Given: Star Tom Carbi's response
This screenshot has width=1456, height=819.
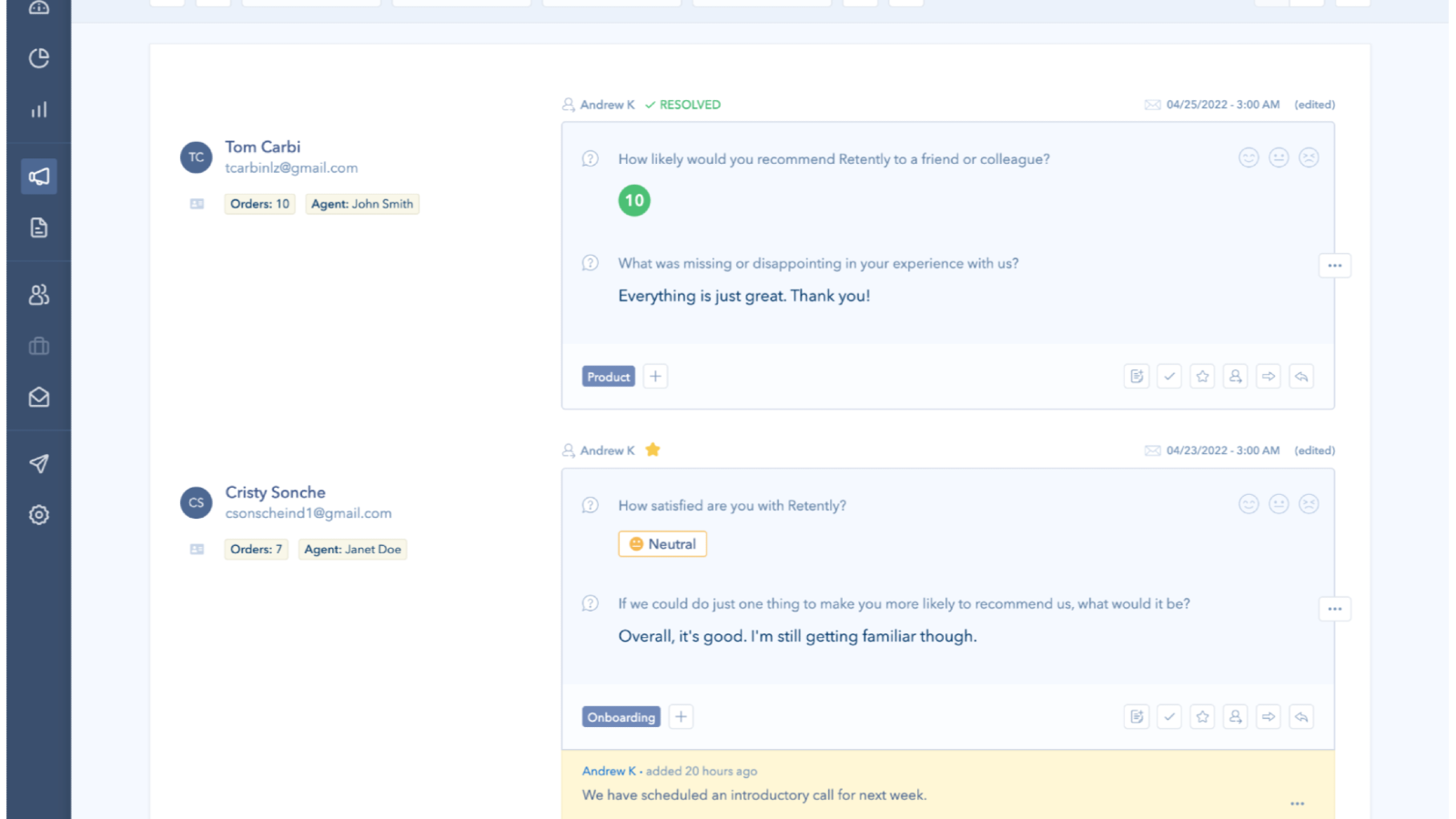Looking at the screenshot, I should click(x=1202, y=377).
